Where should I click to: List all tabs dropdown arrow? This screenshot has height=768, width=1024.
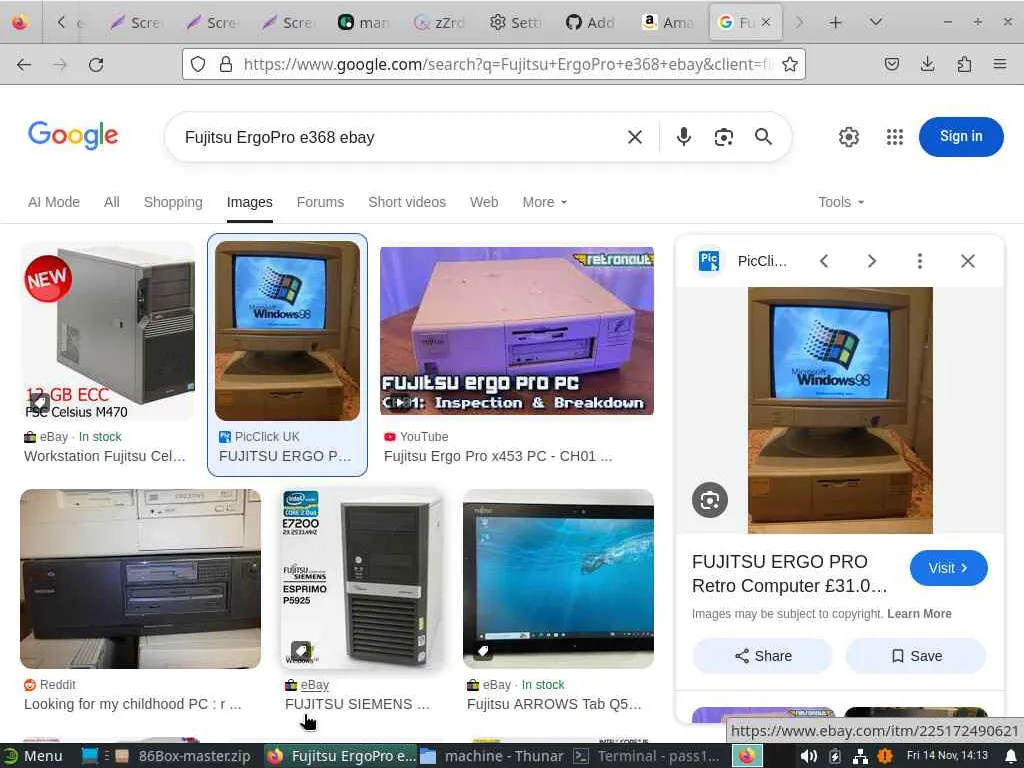pyautogui.click(x=876, y=22)
